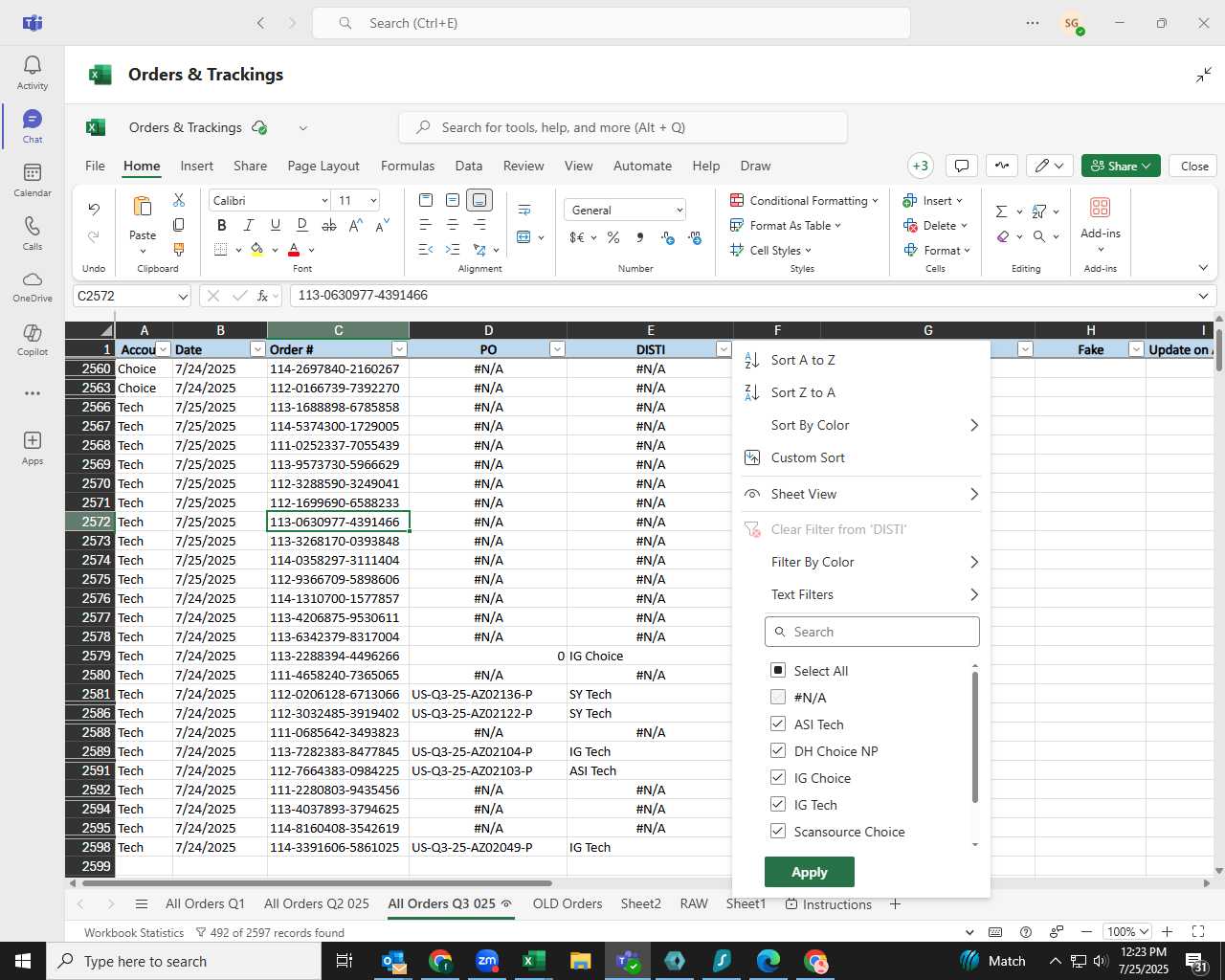Open Sheet View submenu
The image size is (1225, 980).
tap(861, 494)
